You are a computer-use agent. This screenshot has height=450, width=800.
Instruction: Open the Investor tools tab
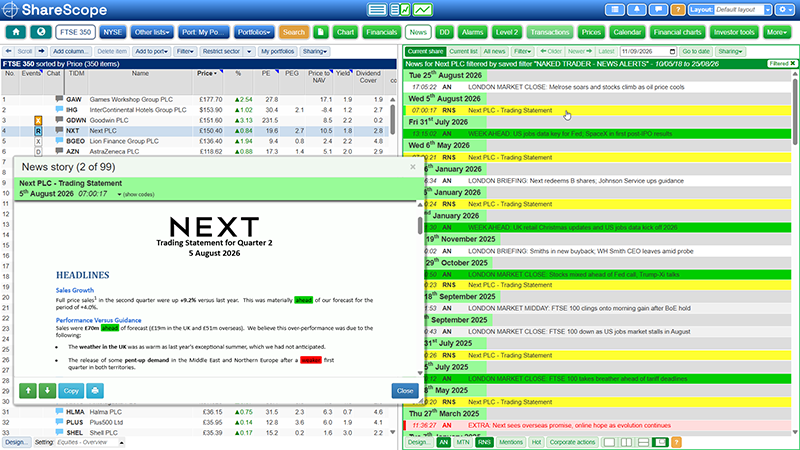[734, 32]
